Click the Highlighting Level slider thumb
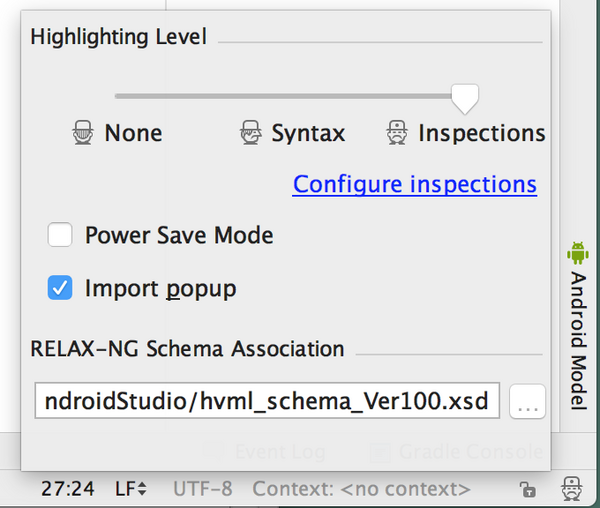Image resolution: width=600 pixels, height=508 pixels. [x=464, y=97]
